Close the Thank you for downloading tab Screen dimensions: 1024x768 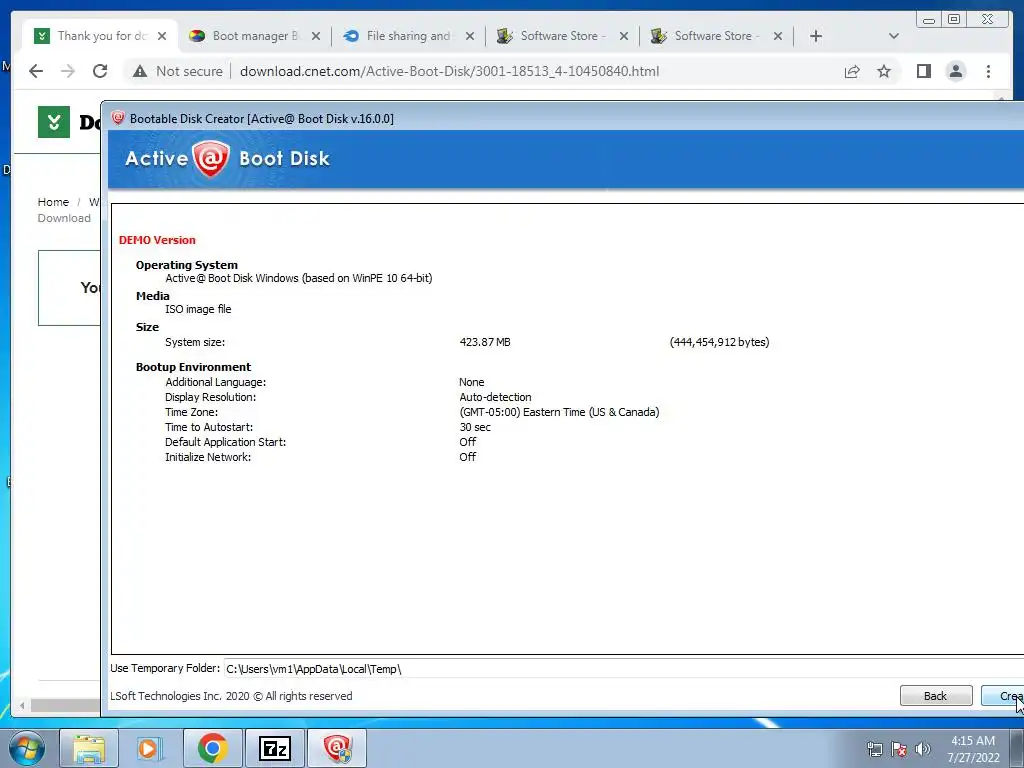(162, 36)
